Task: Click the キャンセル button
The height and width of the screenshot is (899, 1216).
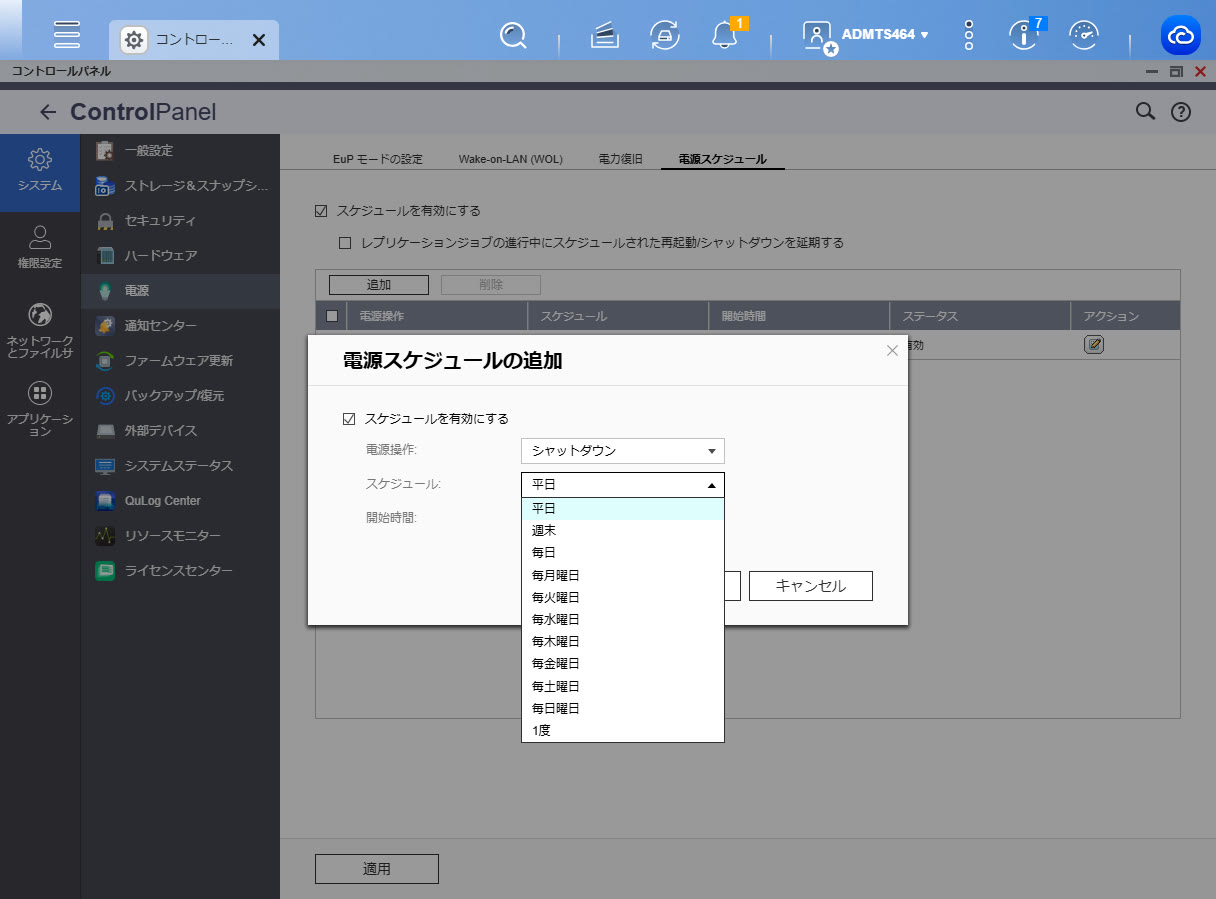Action: (x=810, y=586)
